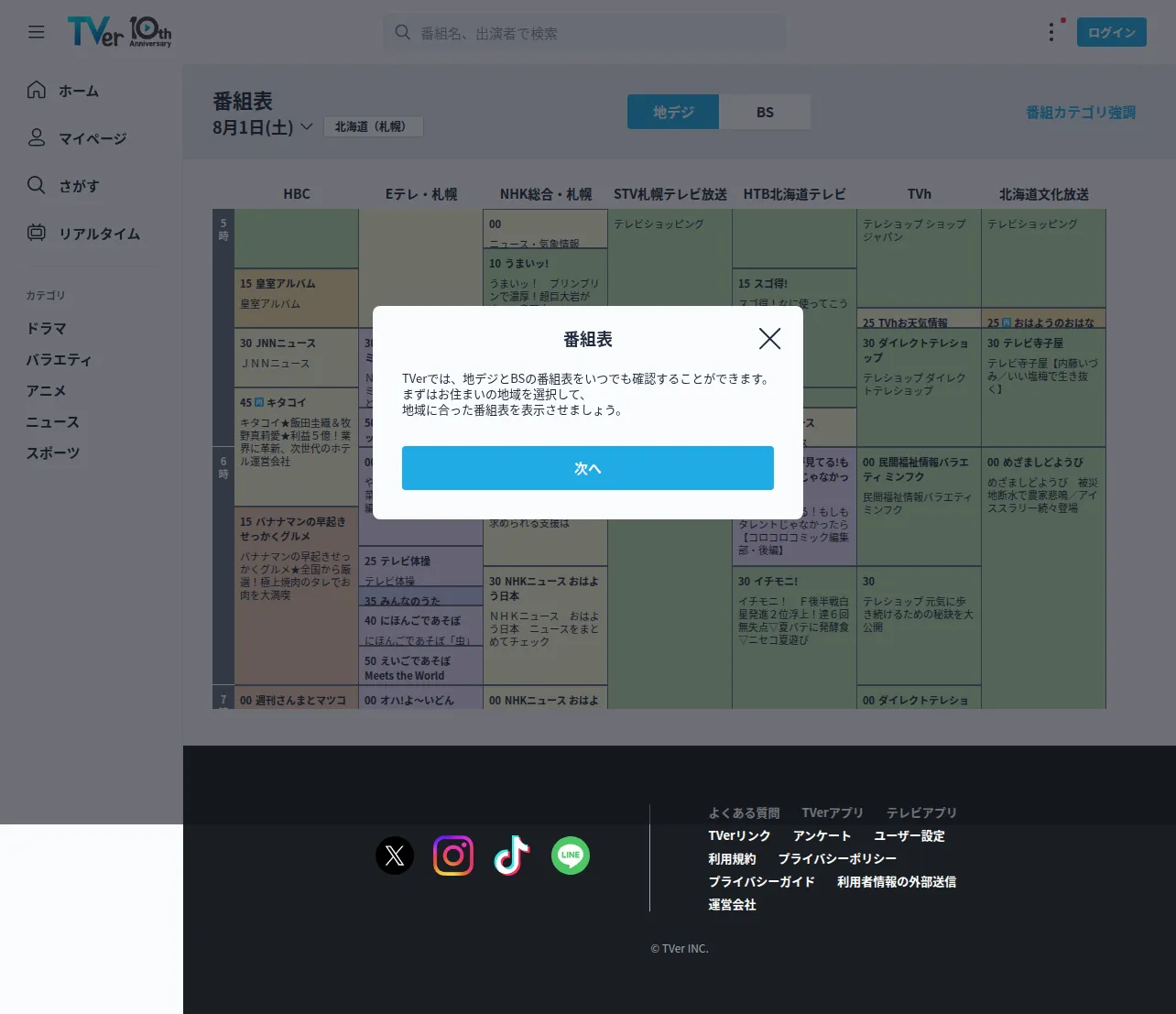Viewport: 1176px width, 1014px height.
Task: Open TVerリンク footer link
Action: click(739, 835)
